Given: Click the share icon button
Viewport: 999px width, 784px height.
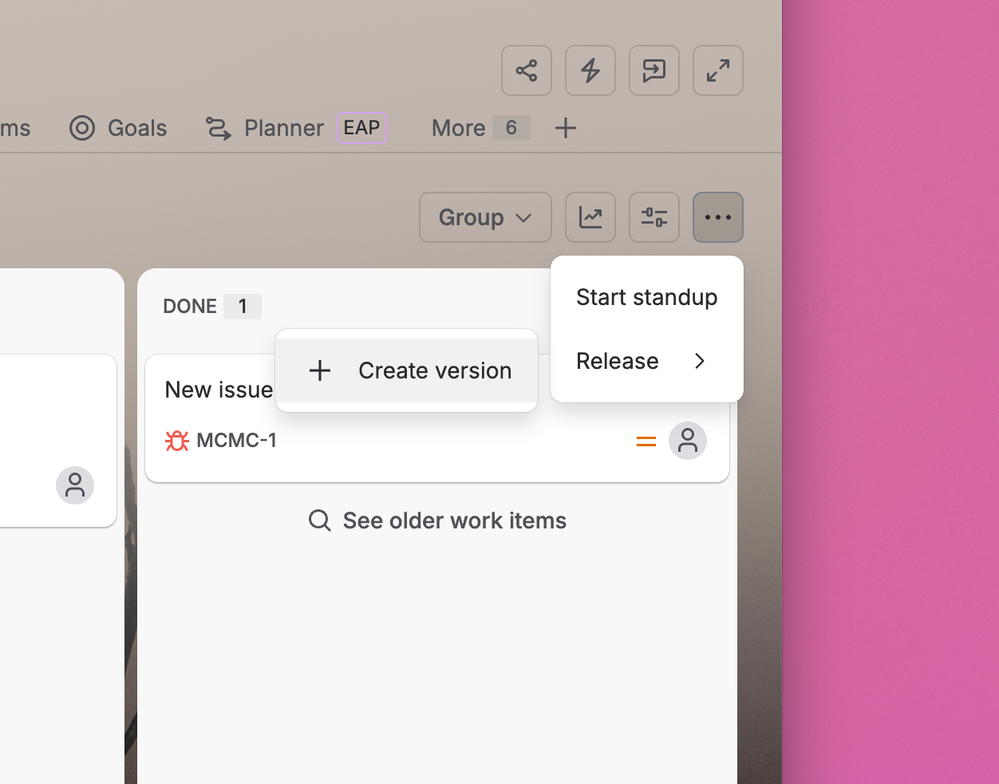Looking at the screenshot, I should [x=526, y=70].
